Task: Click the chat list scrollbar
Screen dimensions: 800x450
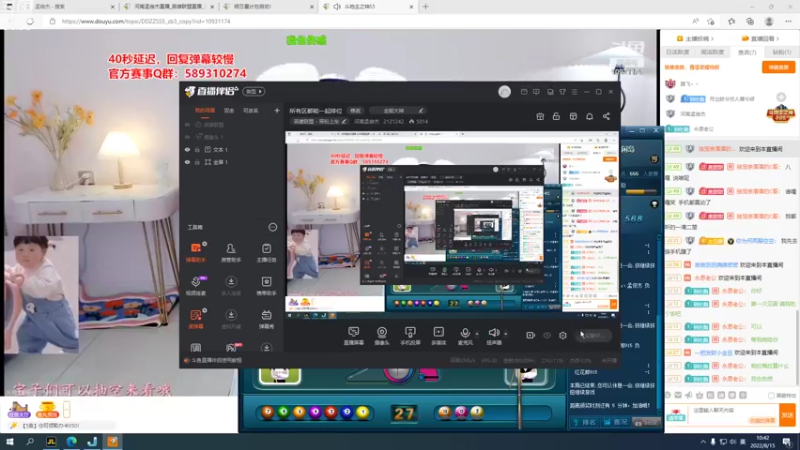Action: tap(797, 347)
